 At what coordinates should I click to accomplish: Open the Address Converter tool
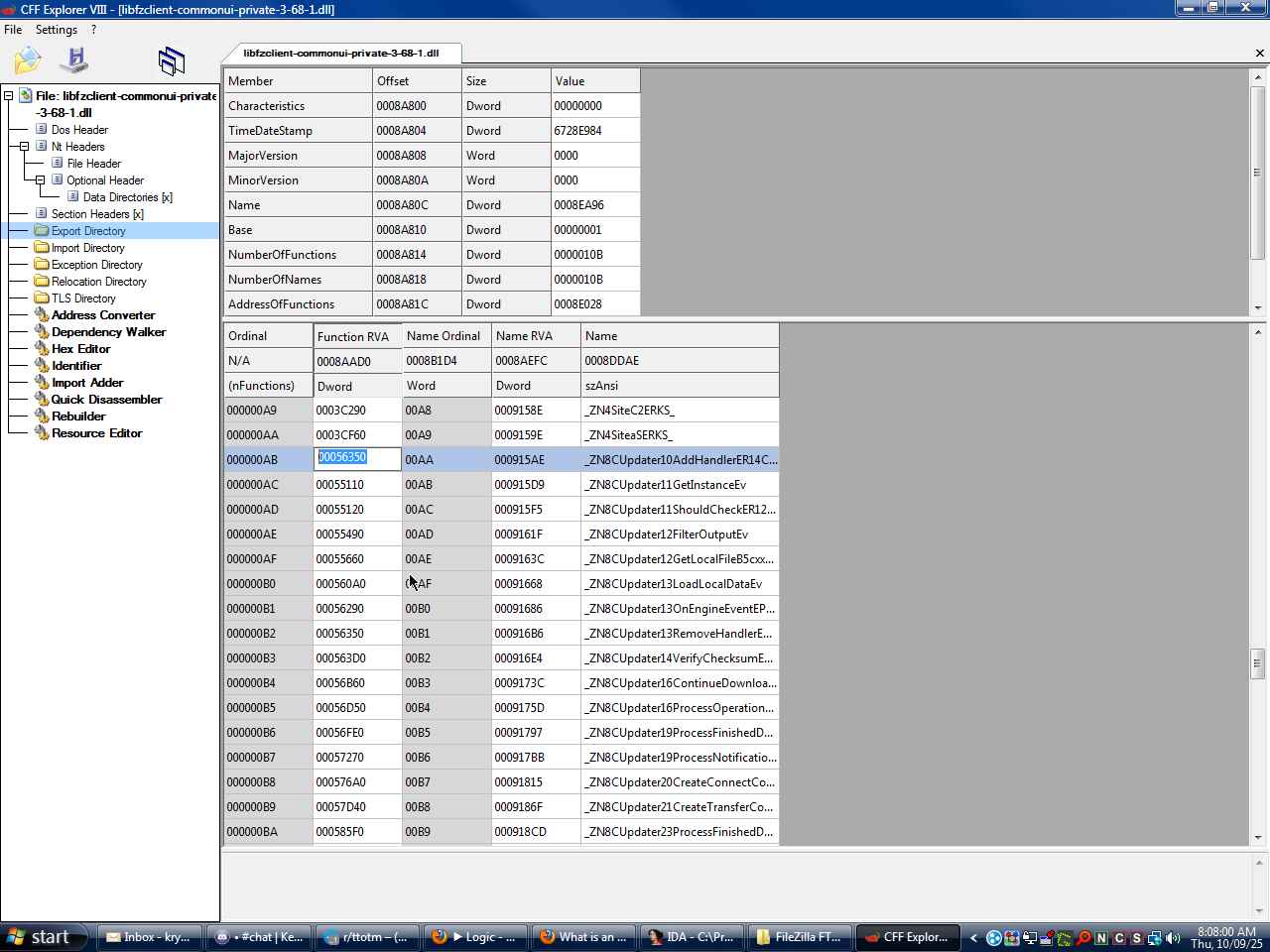pyautogui.click(x=103, y=315)
